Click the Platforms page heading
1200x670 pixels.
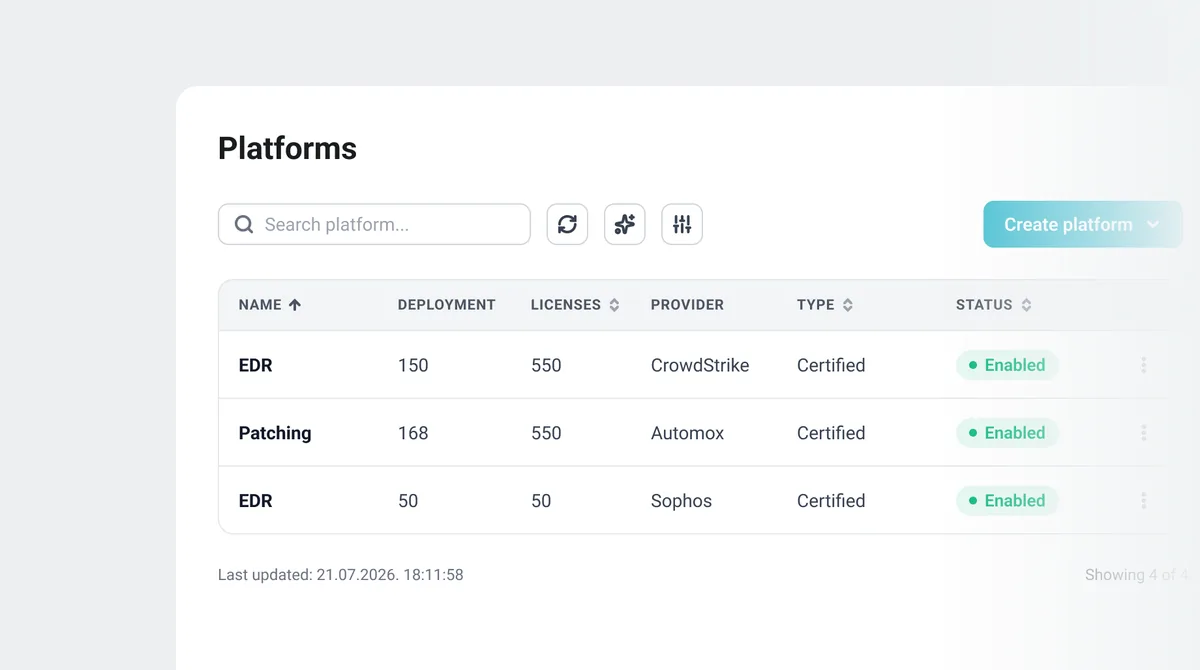coord(287,148)
